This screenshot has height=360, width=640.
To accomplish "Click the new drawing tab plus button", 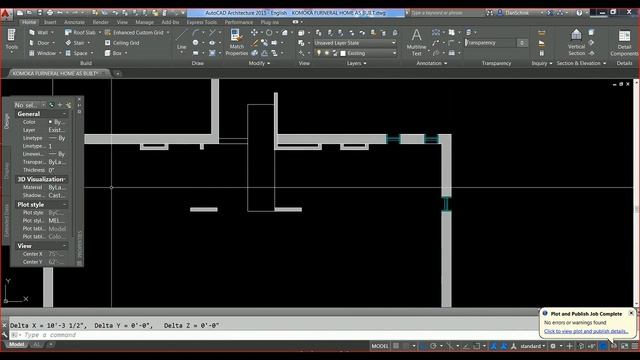I will coord(118,73).
